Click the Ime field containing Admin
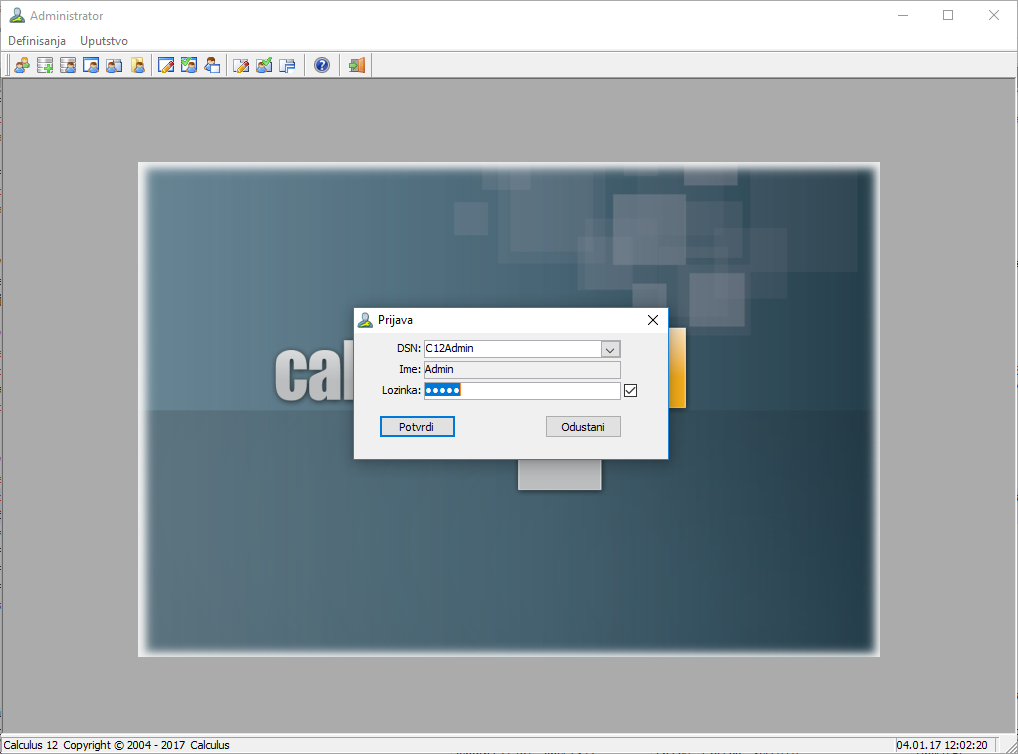 click(521, 370)
